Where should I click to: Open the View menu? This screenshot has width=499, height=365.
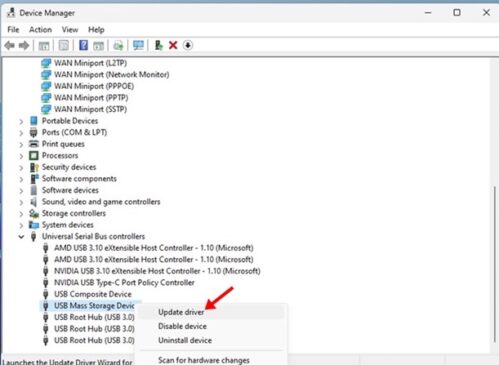coord(70,30)
